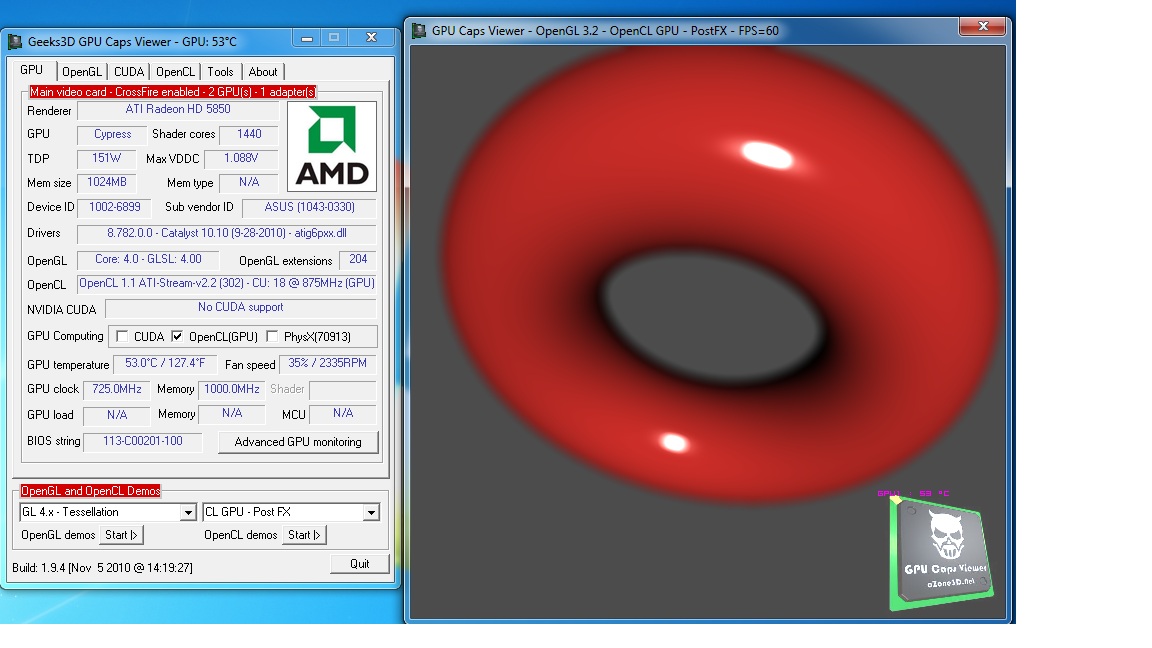The width and height of the screenshot is (1152, 648).
Task: Close the OpenGL demo window
Action: coord(983,26)
